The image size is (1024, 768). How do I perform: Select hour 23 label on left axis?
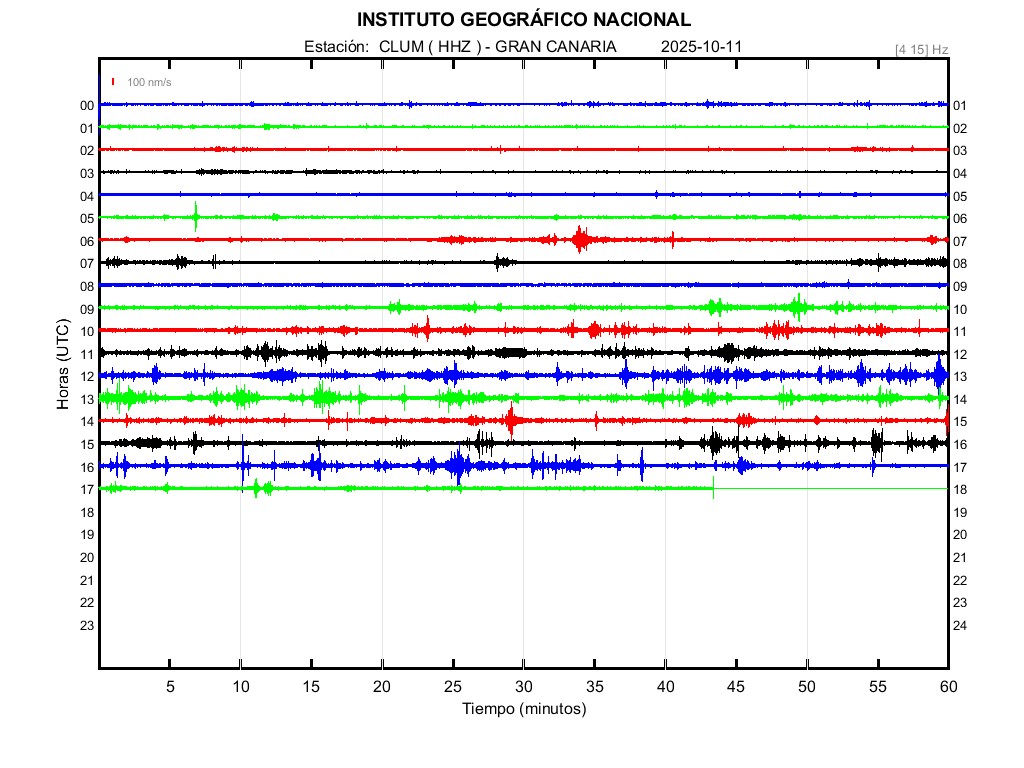pos(87,625)
